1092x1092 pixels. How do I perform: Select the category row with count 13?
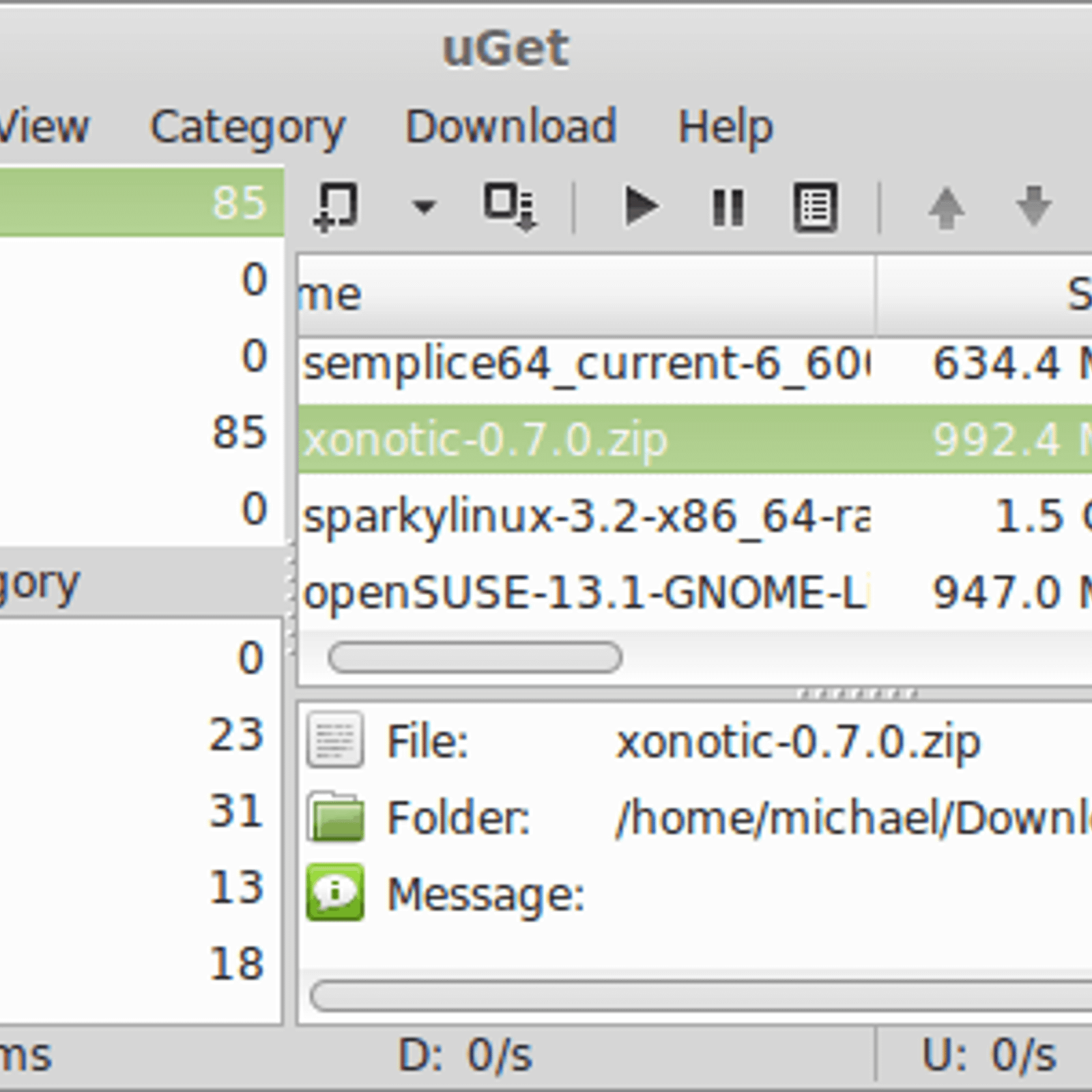point(141,887)
